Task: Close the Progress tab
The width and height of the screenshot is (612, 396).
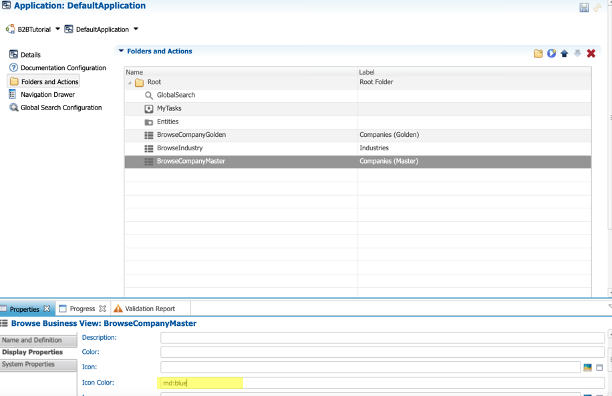Action: click(x=103, y=309)
